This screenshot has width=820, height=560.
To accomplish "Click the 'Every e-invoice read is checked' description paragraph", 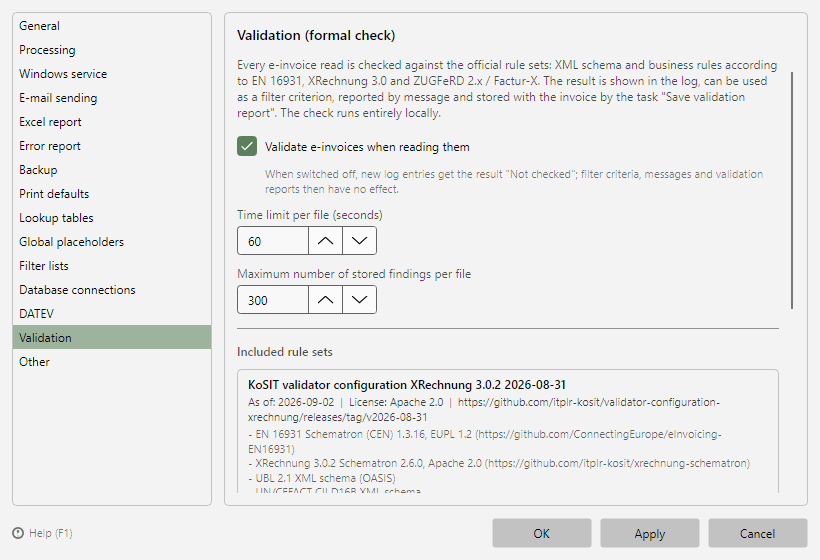I will [507, 89].
